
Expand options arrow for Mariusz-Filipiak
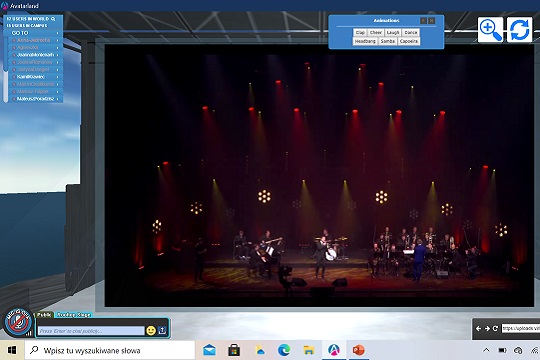[58, 92]
